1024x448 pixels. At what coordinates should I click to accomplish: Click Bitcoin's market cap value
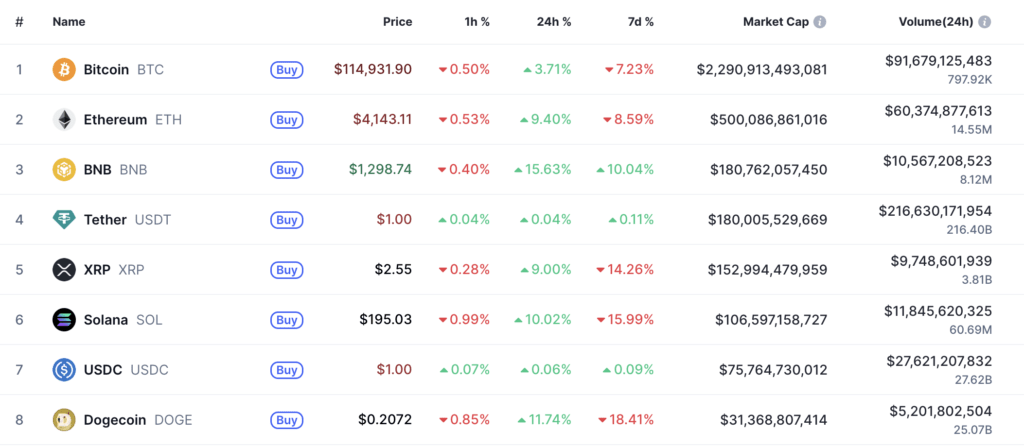click(762, 69)
